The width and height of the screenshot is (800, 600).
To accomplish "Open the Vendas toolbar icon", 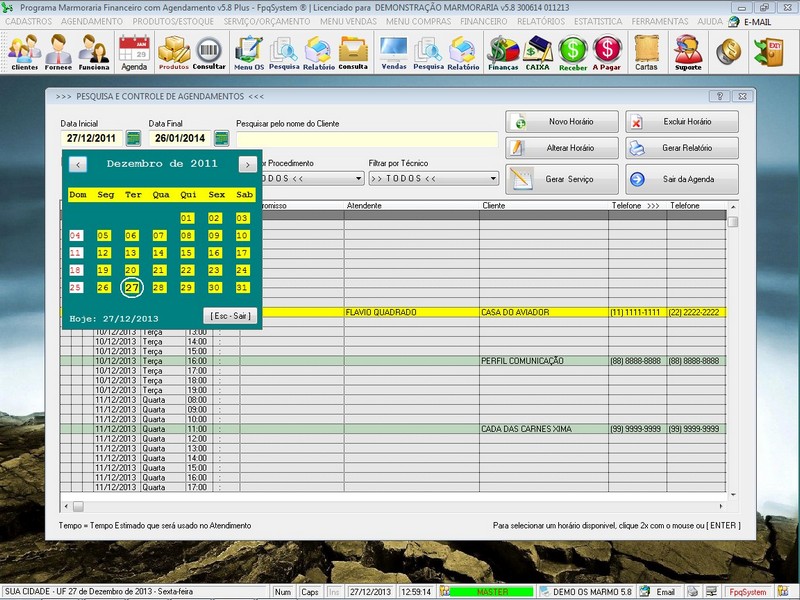I will pos(394,52).
